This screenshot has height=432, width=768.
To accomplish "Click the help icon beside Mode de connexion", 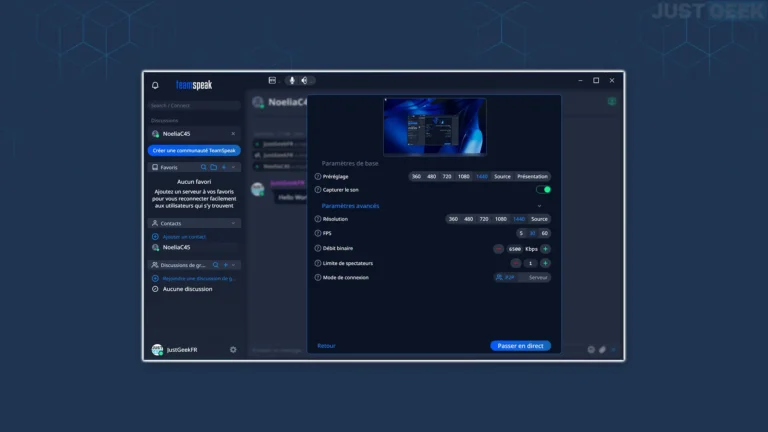I will click(x=318, y=277).
